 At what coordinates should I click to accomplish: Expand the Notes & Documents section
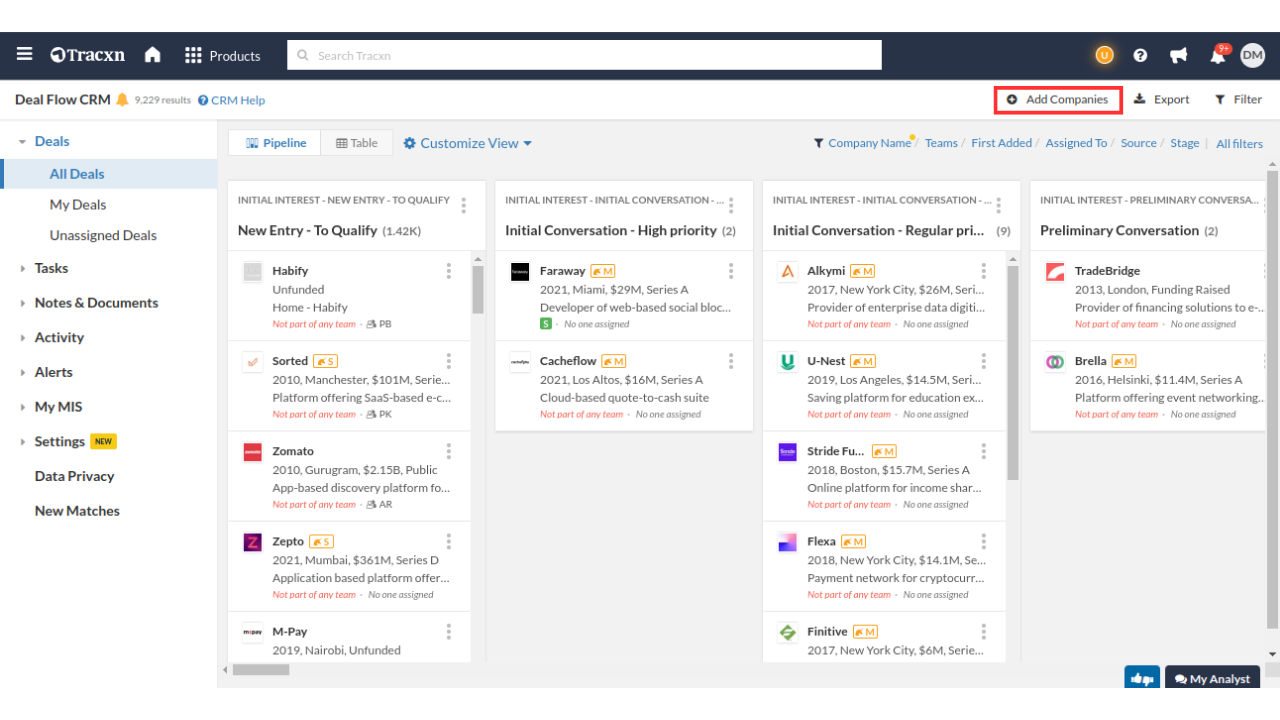(96, 303)
